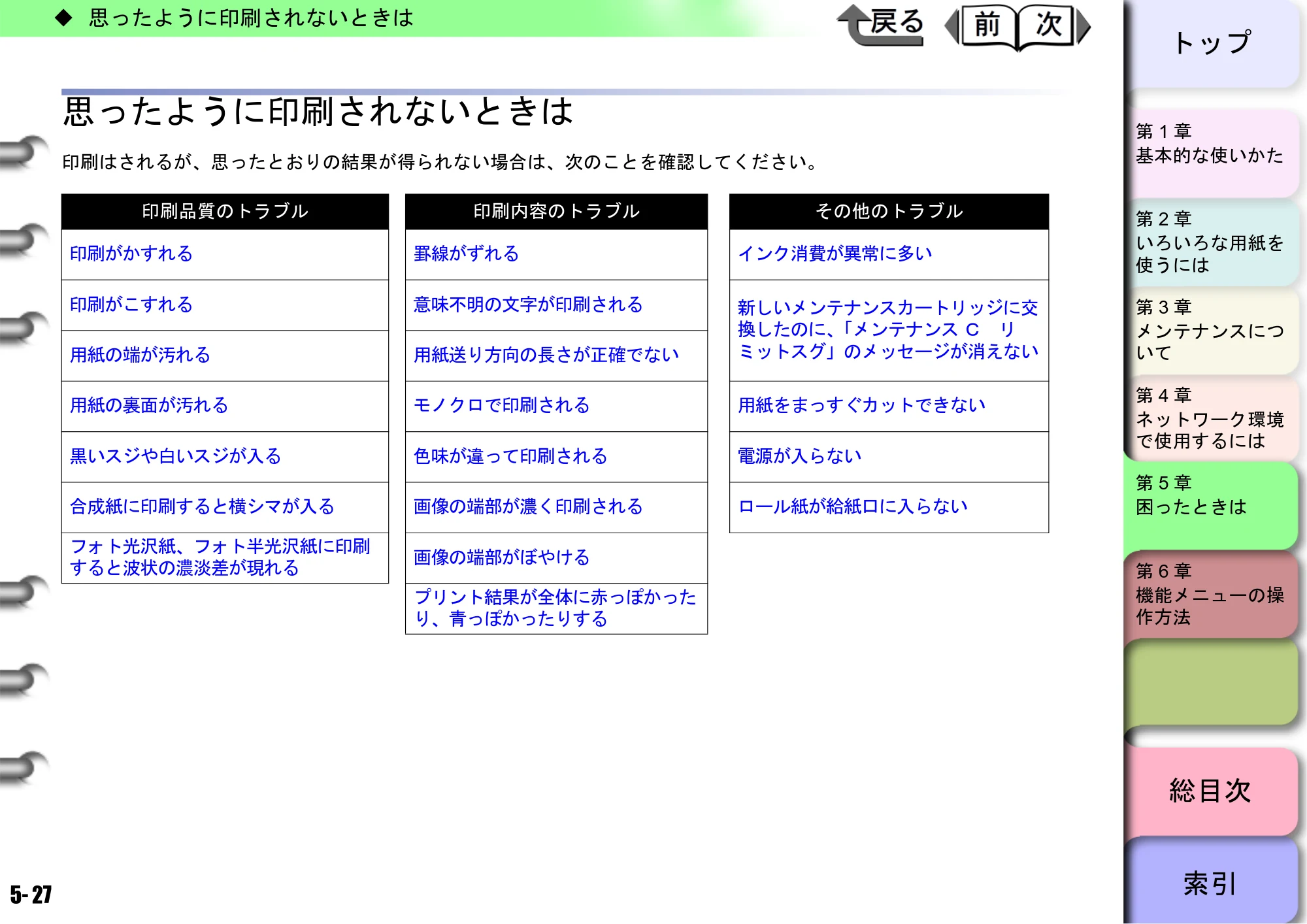Open 第3章 メンテナンスについて tab
This screenshot has height=924, width=1307.
[x=1212, y=330]
